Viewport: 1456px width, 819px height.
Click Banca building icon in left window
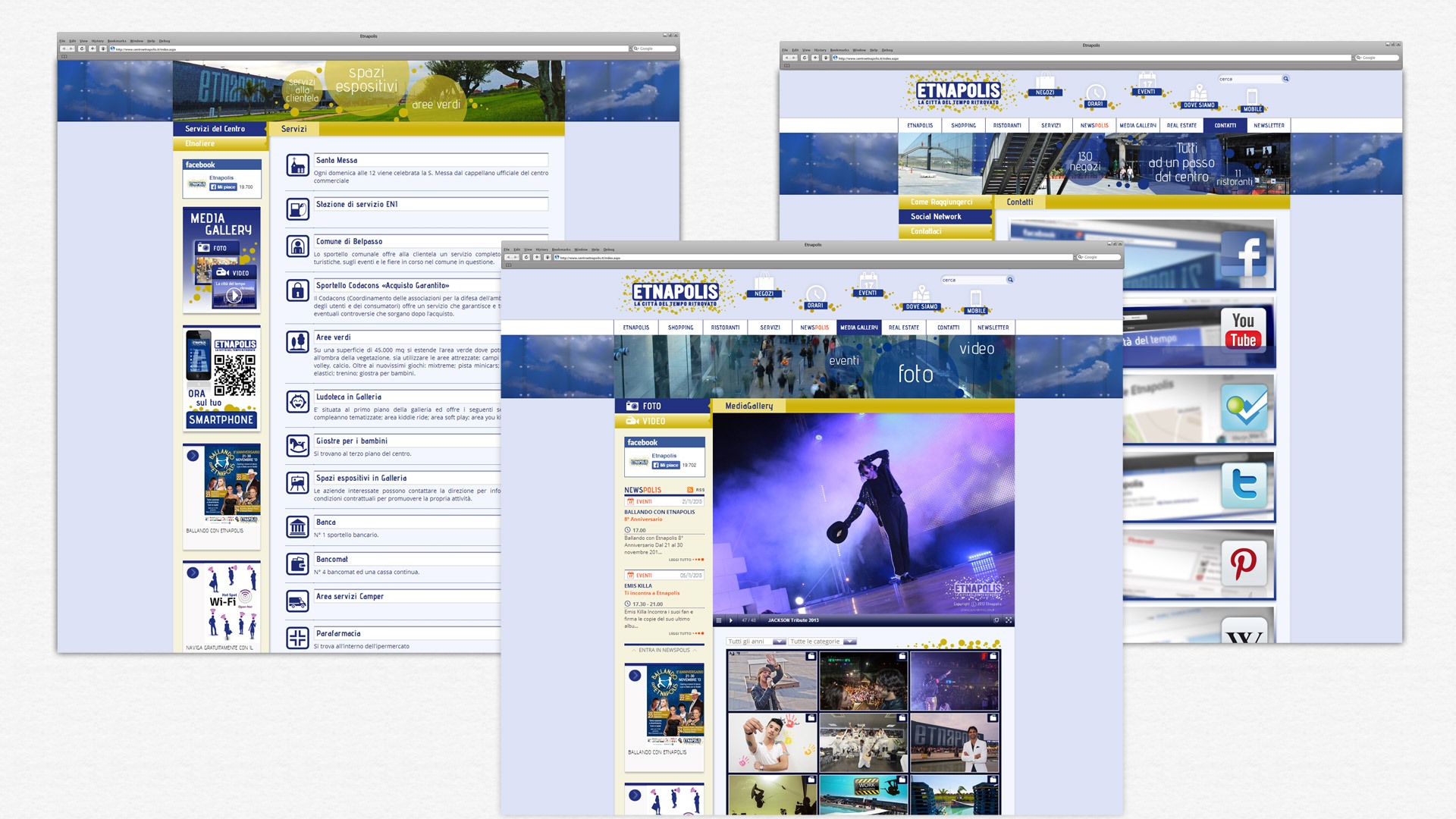[297, 526]
